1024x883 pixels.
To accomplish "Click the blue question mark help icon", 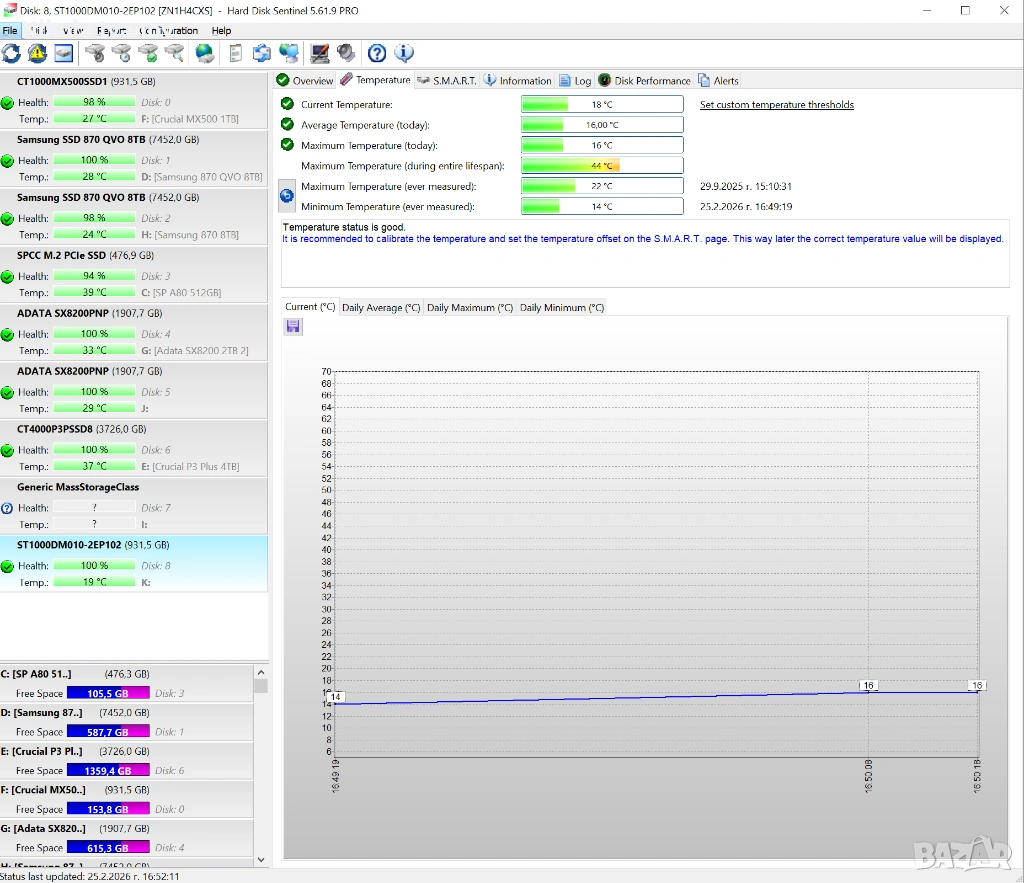I will click(377, 53).
